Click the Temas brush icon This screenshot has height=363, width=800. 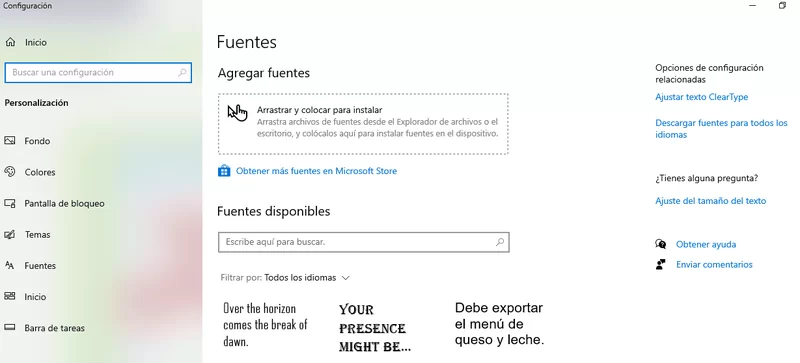pyautogui.click(x=10, y=234)
